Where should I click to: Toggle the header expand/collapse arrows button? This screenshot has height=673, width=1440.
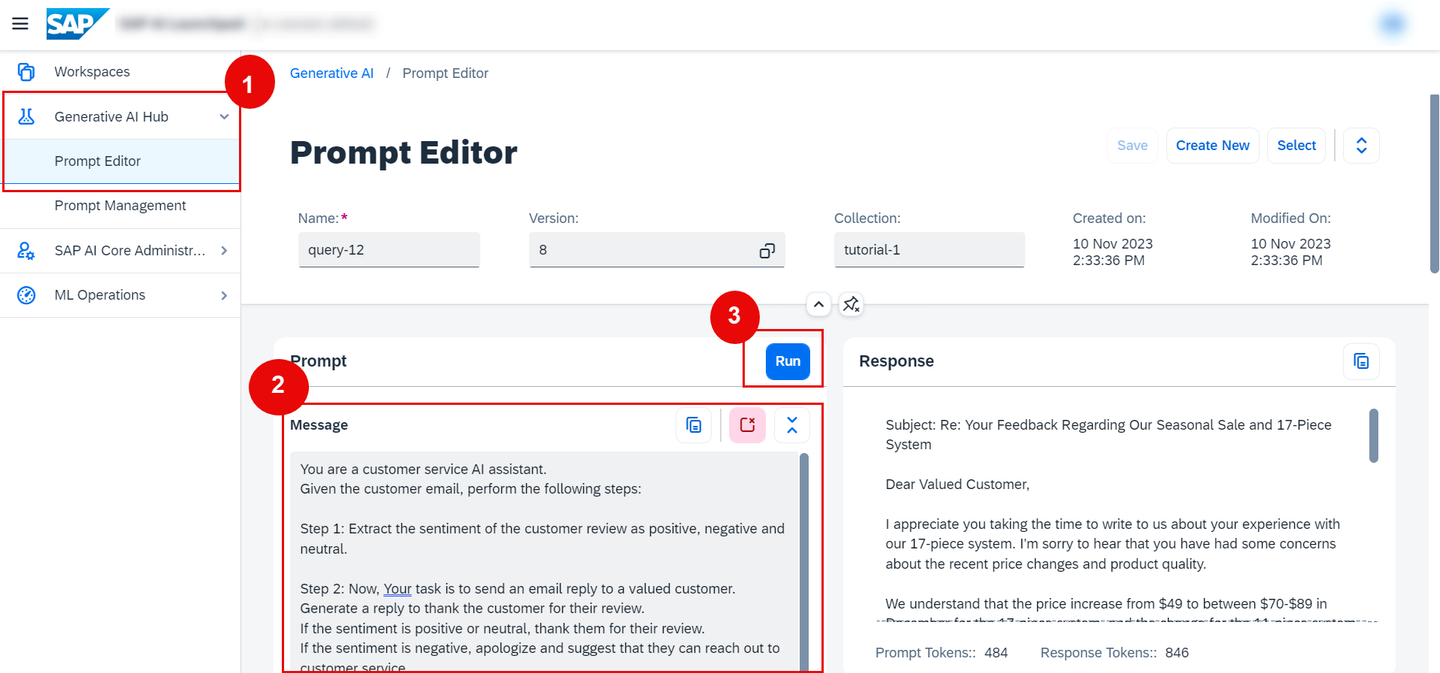[x=1361, y=145]
